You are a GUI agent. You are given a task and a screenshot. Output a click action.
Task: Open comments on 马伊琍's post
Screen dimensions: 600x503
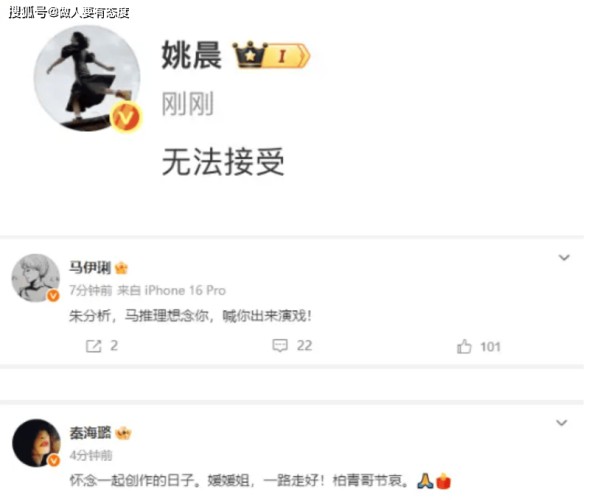coord(280,345)
